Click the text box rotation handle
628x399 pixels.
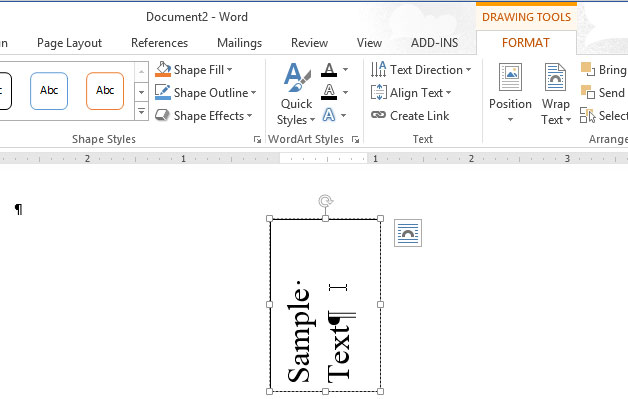[x=325, y=201]
